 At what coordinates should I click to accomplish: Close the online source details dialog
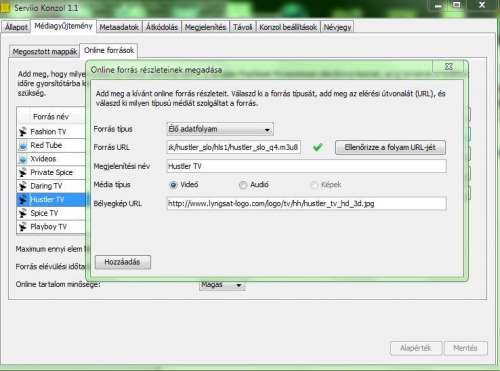448,66
